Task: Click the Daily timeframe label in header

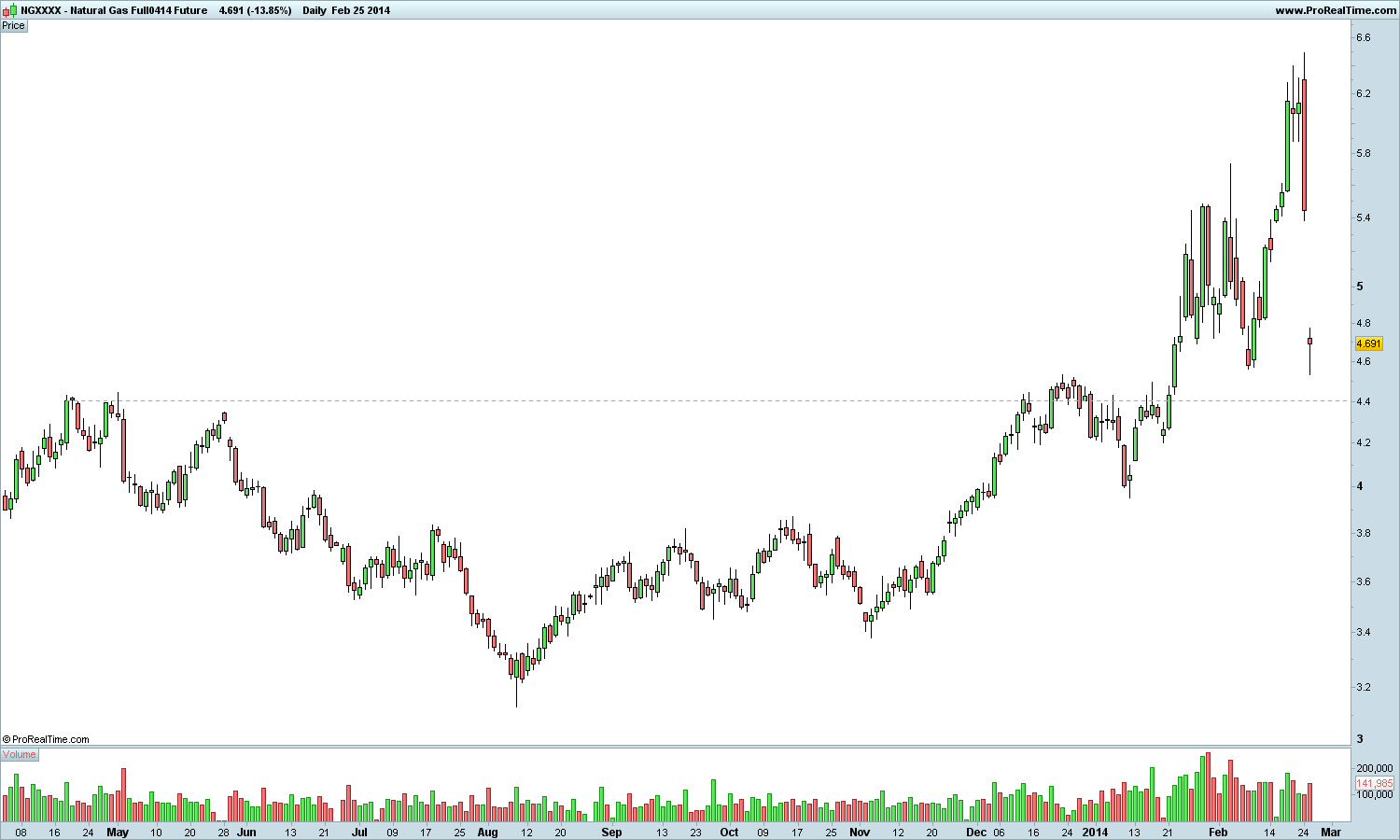Action: coord(315,10)
